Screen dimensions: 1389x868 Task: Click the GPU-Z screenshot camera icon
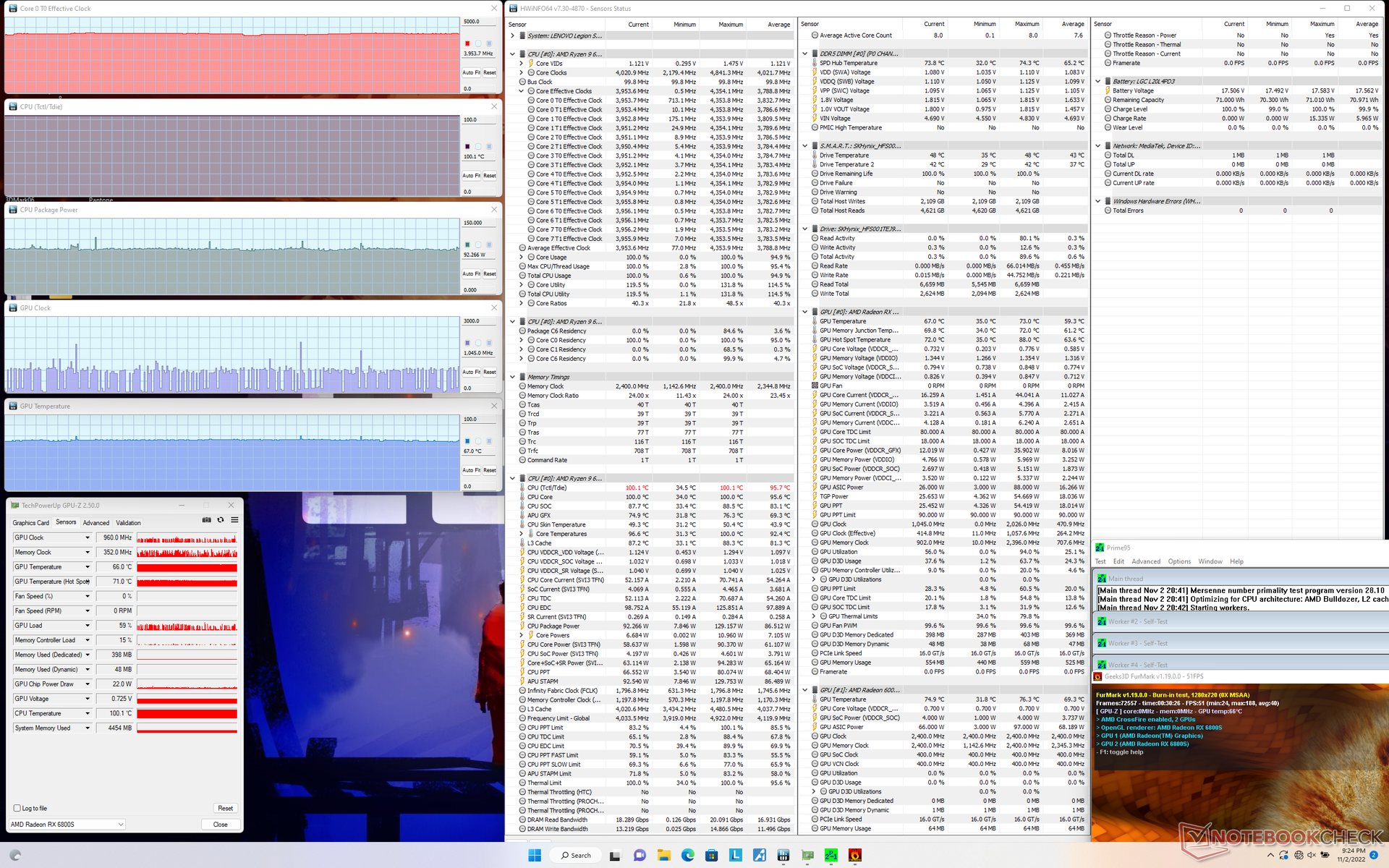(x=206, y=520)
